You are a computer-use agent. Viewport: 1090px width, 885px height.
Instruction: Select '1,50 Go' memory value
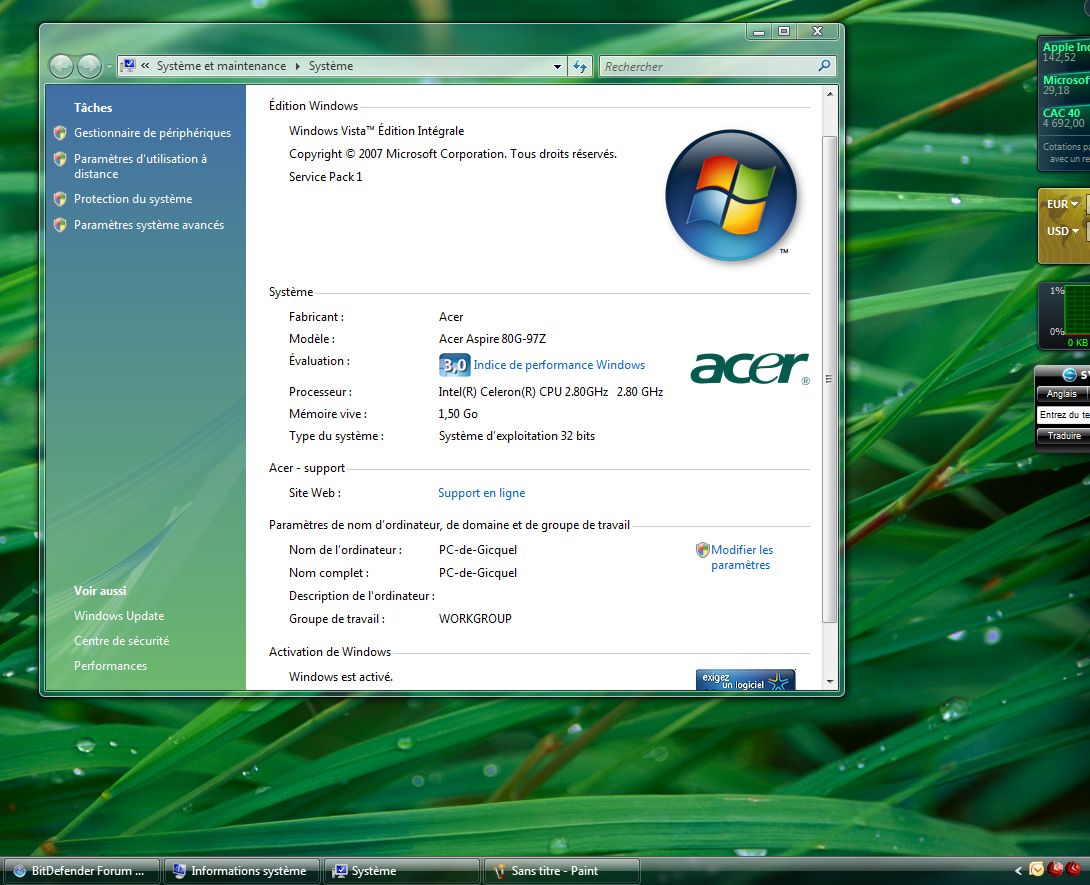(458, 414)
